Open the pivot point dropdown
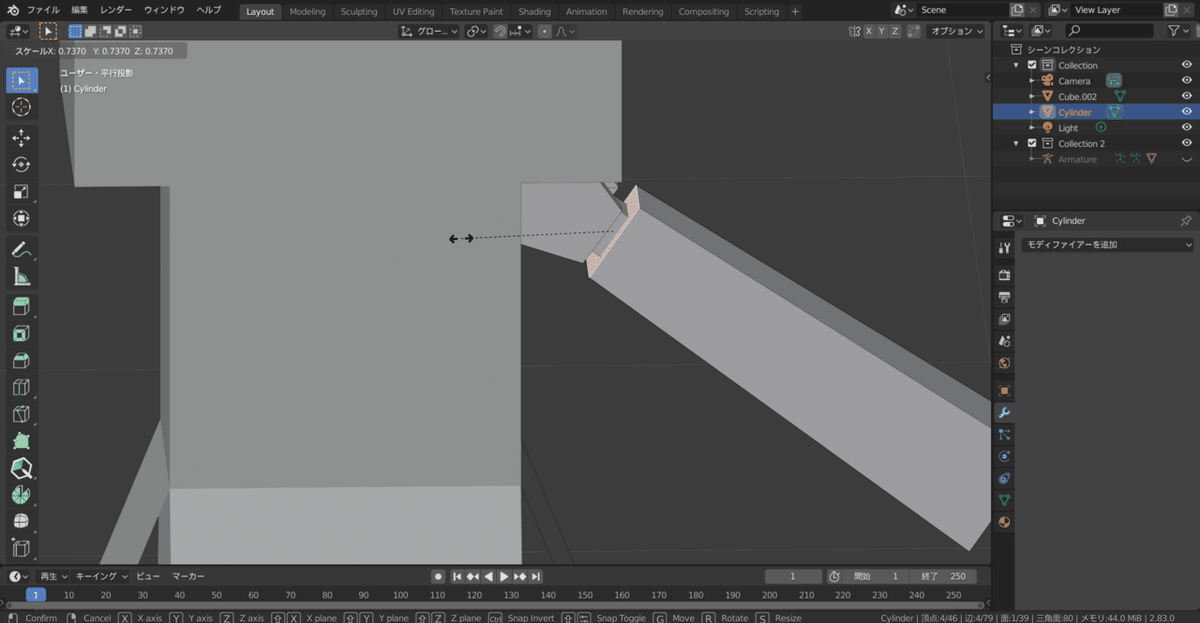The width and height of the screenshot is (1200, 623). (476, 31)
